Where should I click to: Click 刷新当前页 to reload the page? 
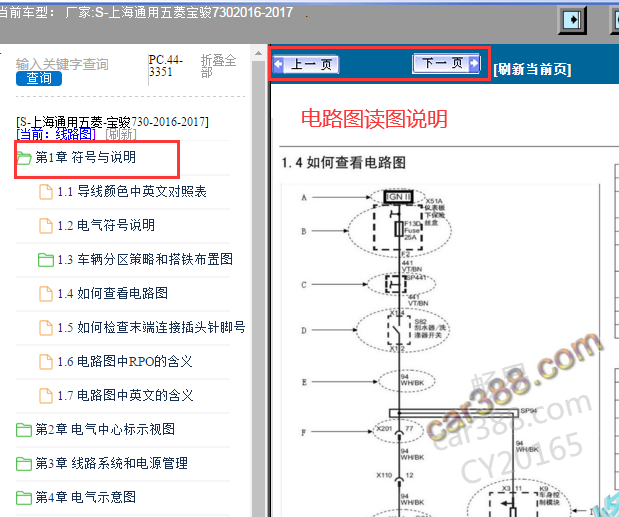click(x=532, y=69)
